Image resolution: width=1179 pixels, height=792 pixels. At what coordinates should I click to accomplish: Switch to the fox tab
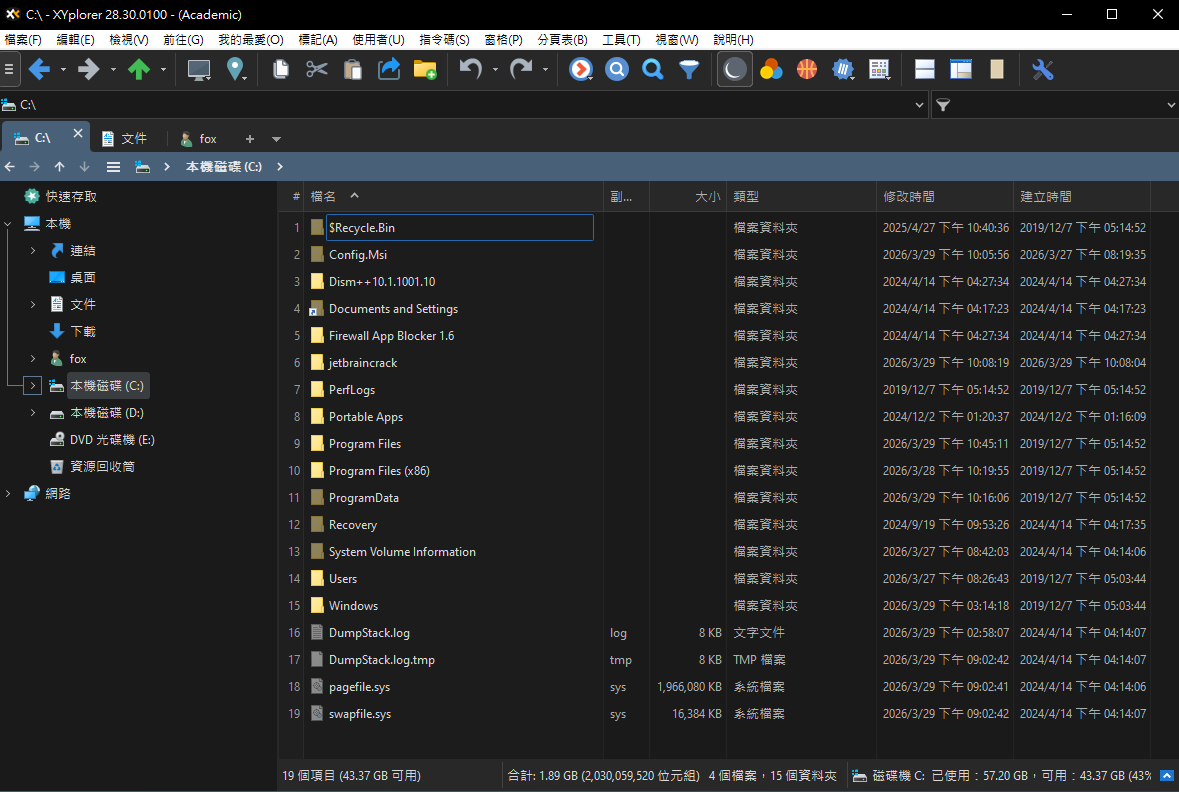[x=199, y=139]
